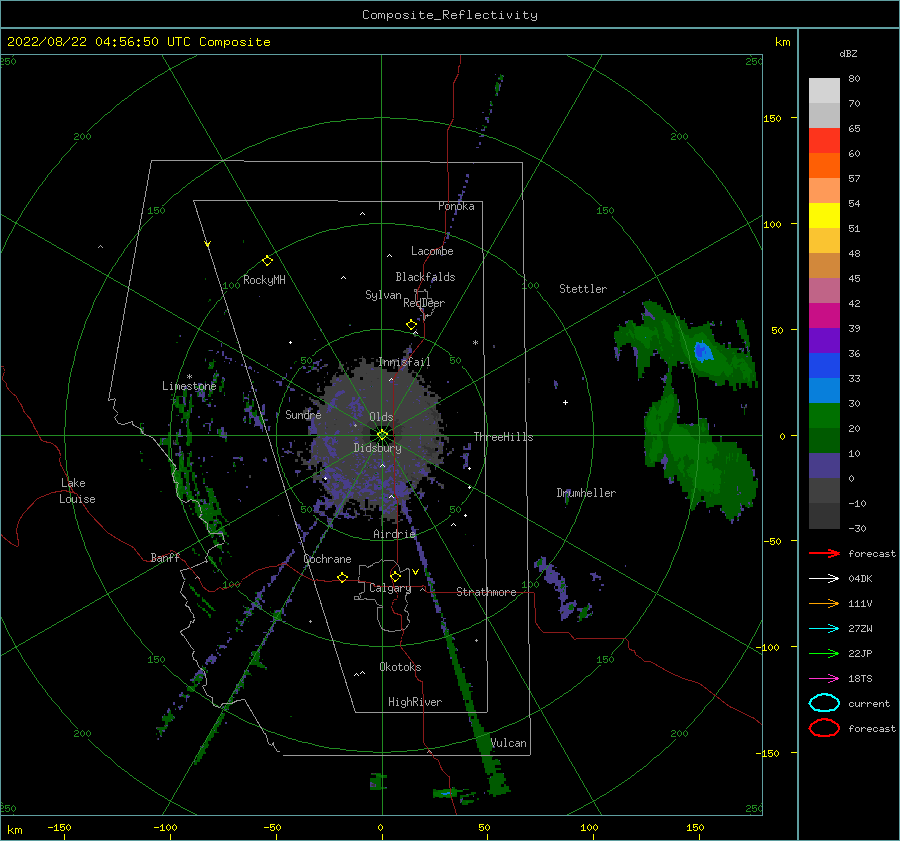Viewport: 900px width, 841px height.
Task: Click the red forecast arrow in legend
Action: click(x=824, y=553)
